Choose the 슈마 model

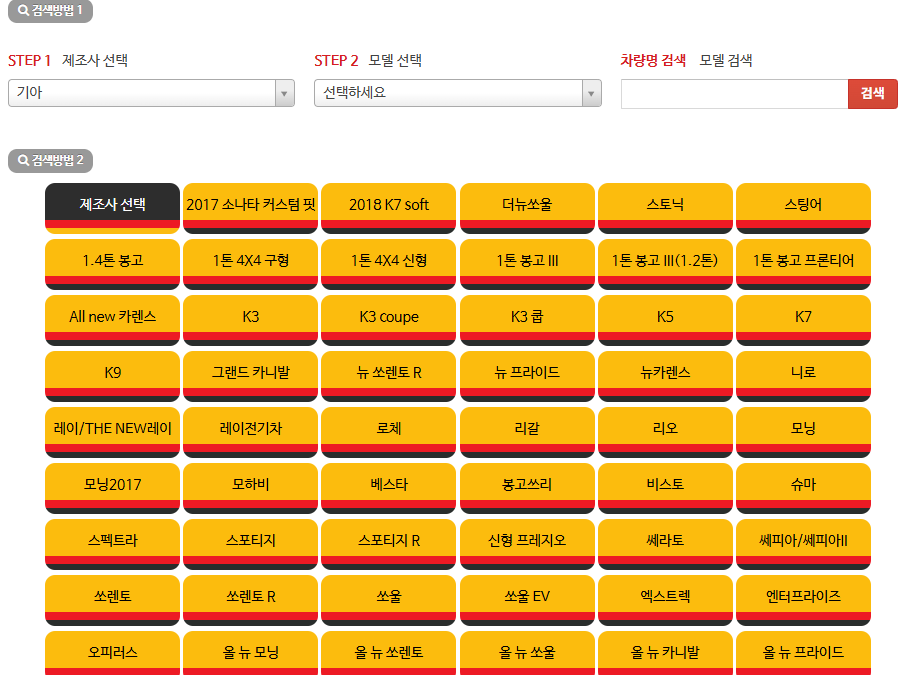pyautogui.click(x=803, y=489)
